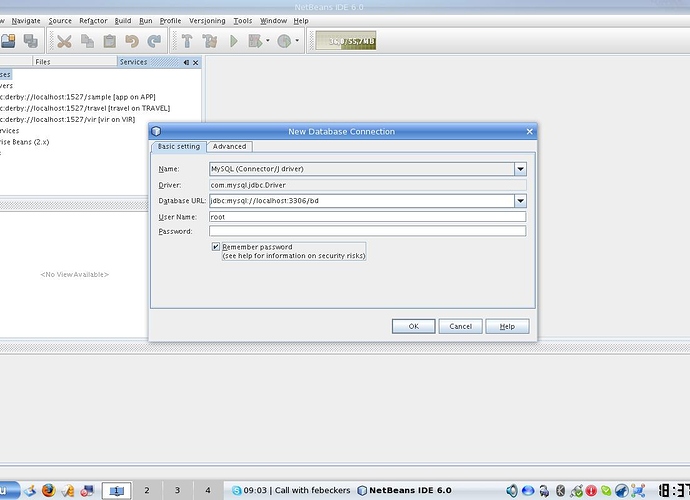
Task: Open the Tools menu
Action: [242, 21]
